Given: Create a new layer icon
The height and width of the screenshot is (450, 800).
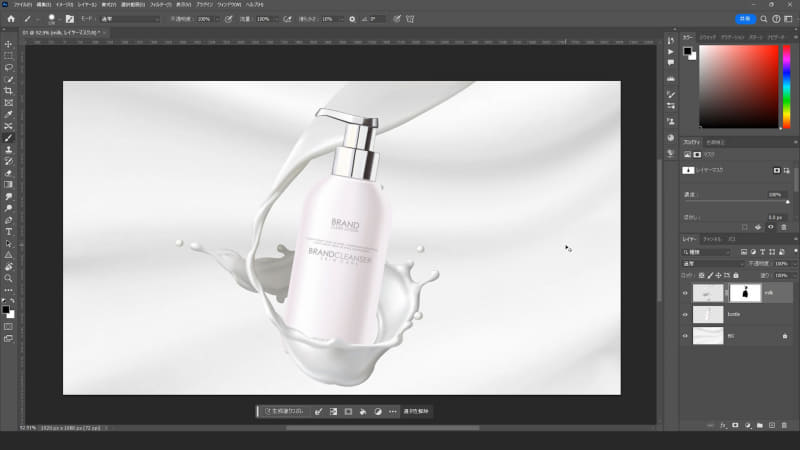Looking at the screenshot, I should click(772, 425).
